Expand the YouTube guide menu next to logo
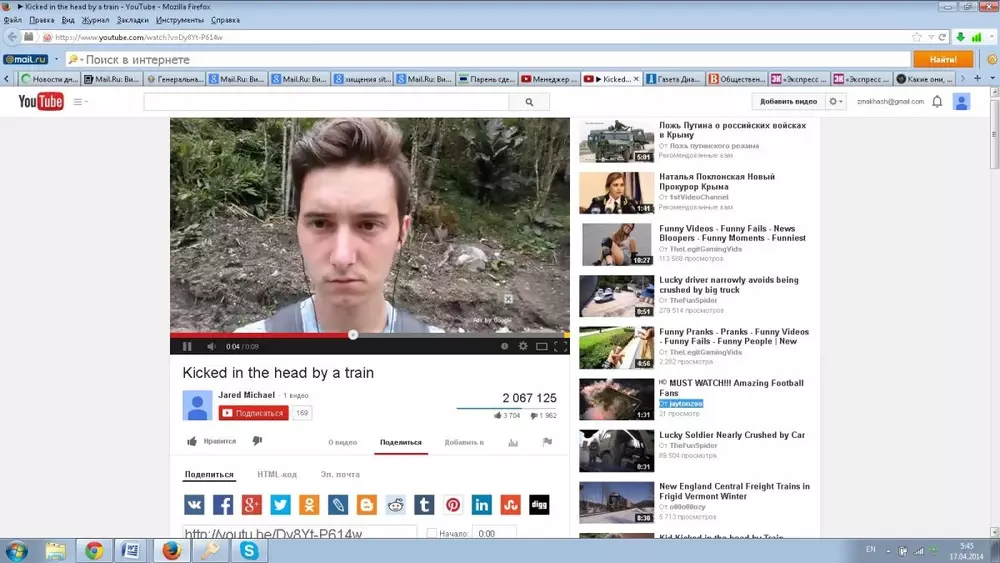Viewport: 1000px width, 563px height. point(80,101)
